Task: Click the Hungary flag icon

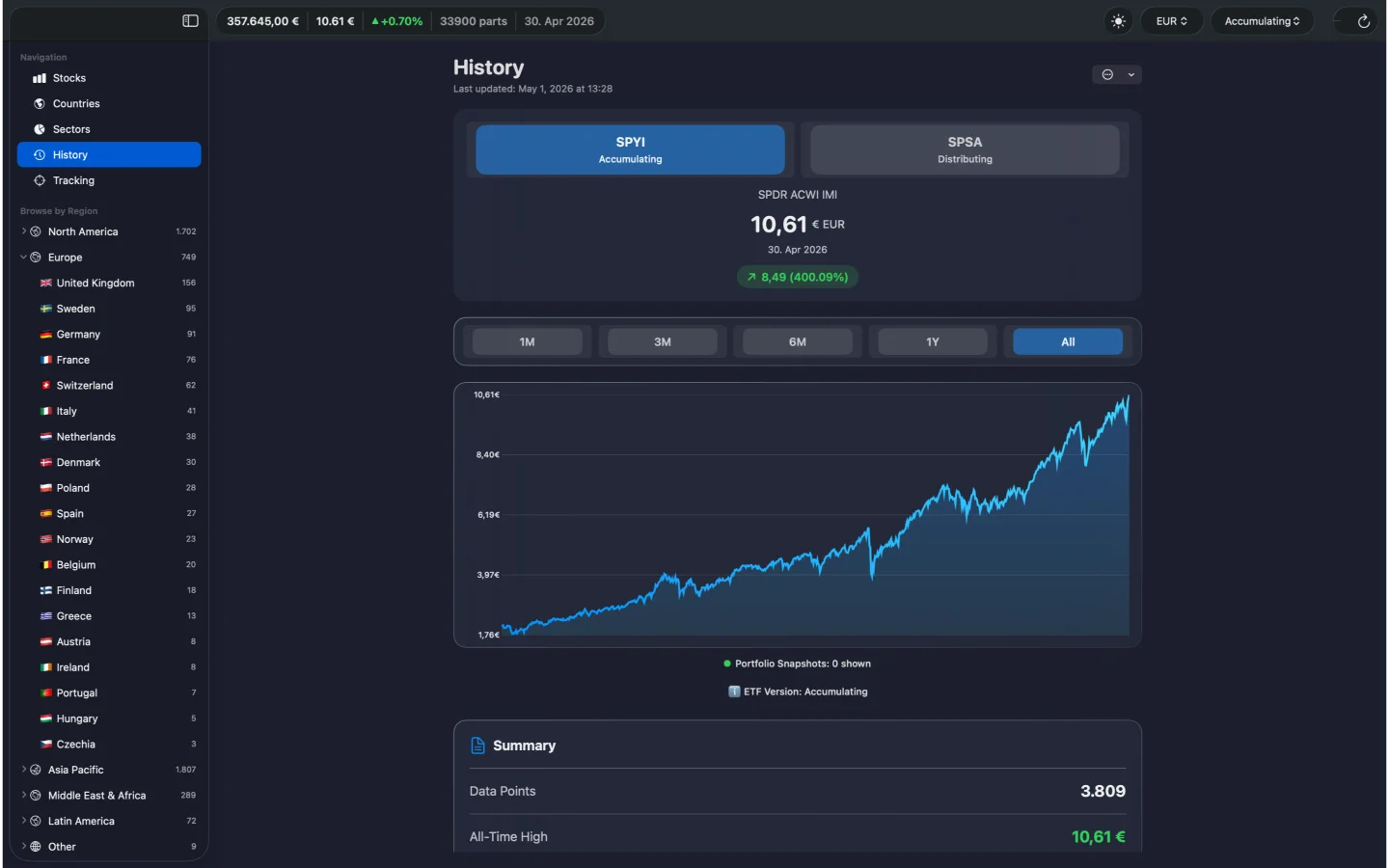Action: coord(45,719)
